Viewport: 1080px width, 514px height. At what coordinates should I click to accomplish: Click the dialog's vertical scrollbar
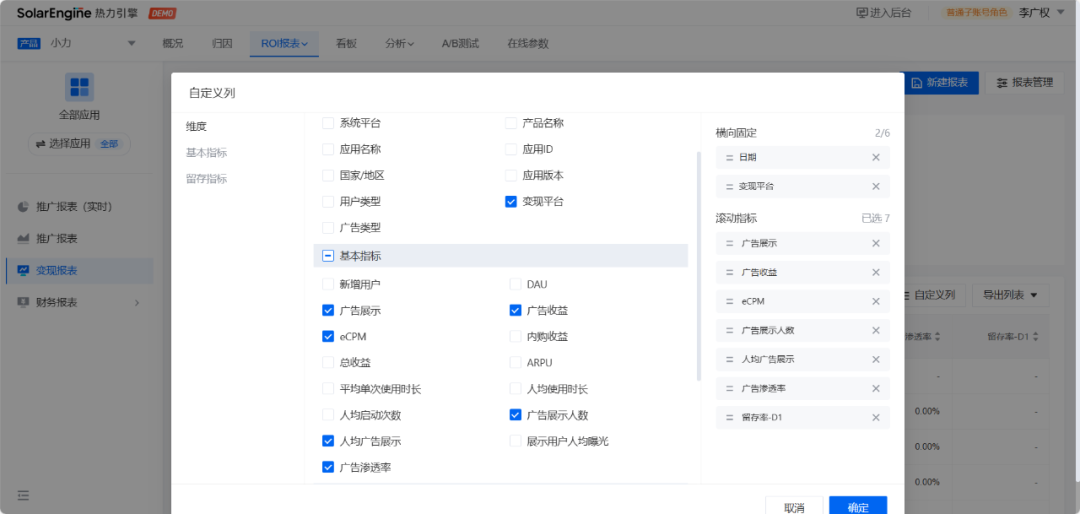[699, 266]
